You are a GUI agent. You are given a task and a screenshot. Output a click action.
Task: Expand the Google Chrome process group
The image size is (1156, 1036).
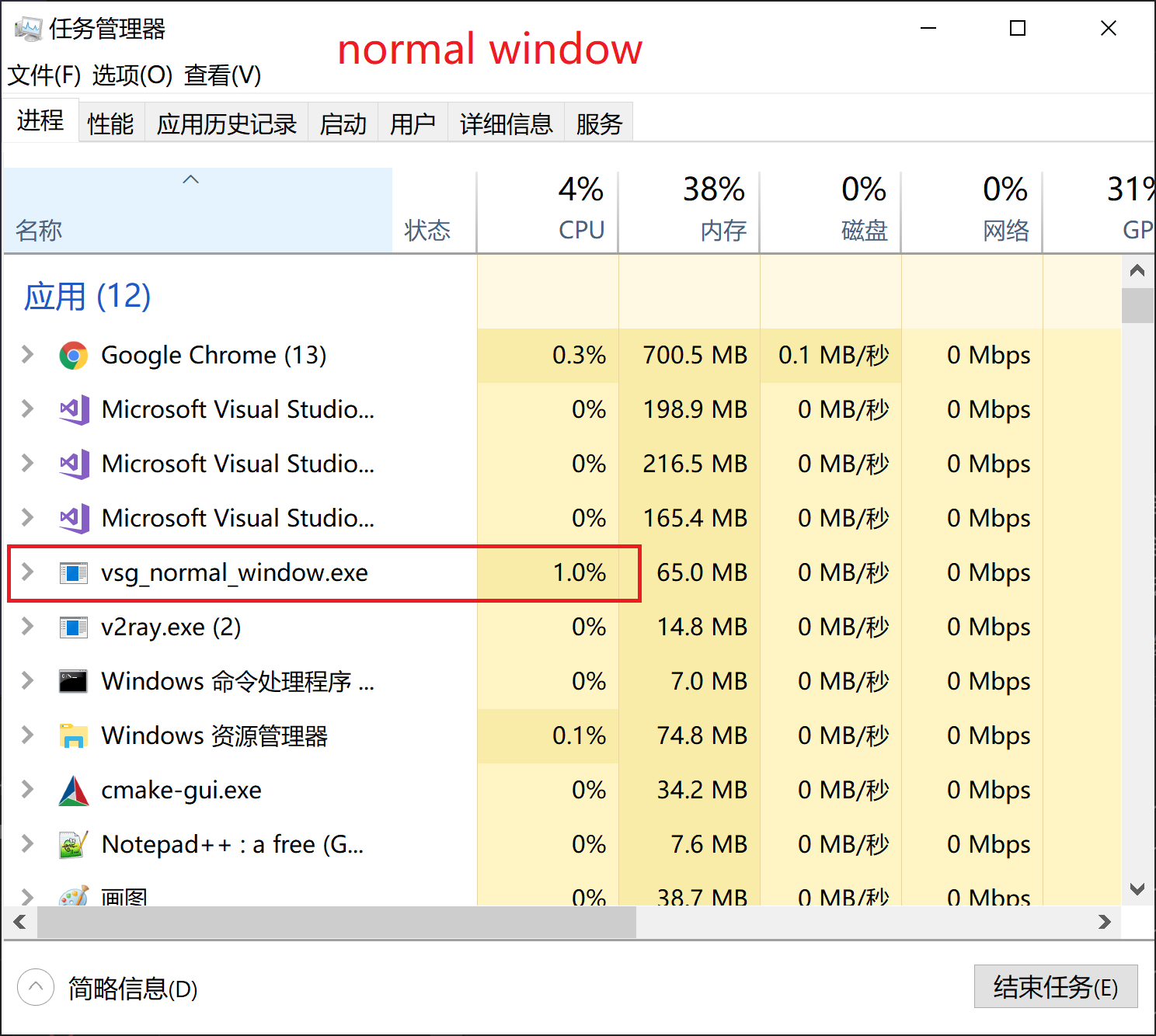point(26,355)
